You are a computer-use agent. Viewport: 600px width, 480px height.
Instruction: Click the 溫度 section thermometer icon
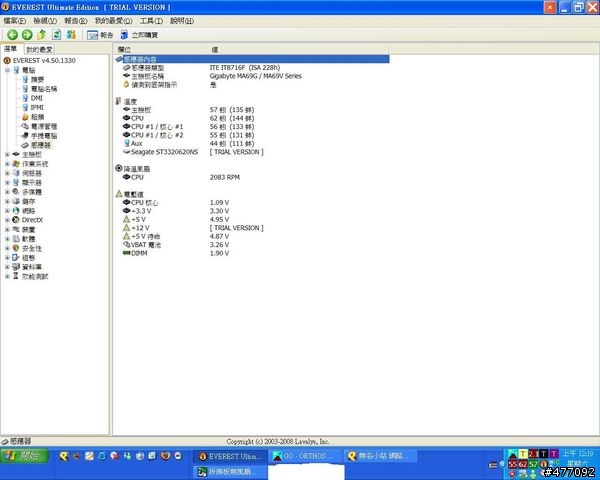click(x=118, y=101)
